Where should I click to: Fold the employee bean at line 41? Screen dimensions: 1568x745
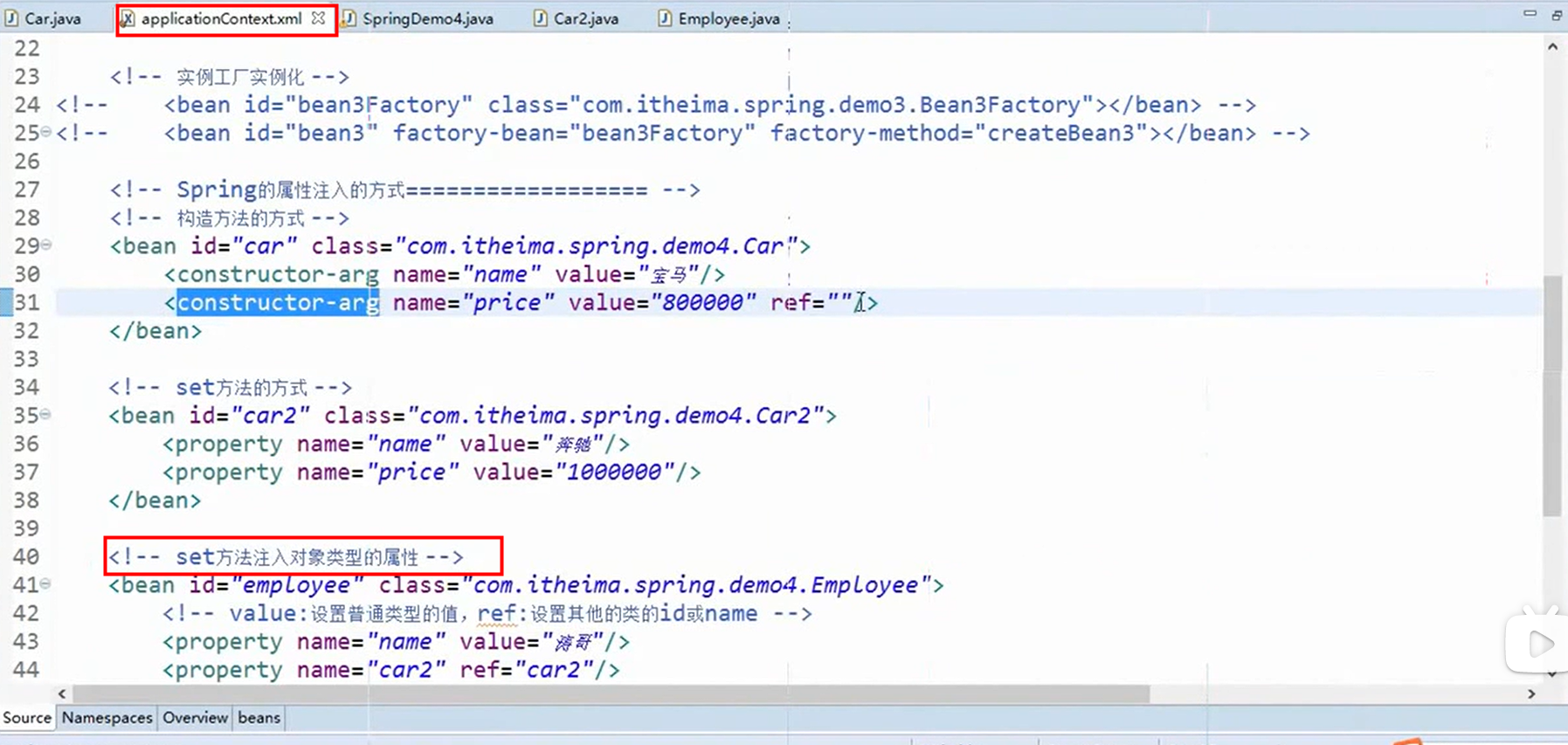(46, 583)
